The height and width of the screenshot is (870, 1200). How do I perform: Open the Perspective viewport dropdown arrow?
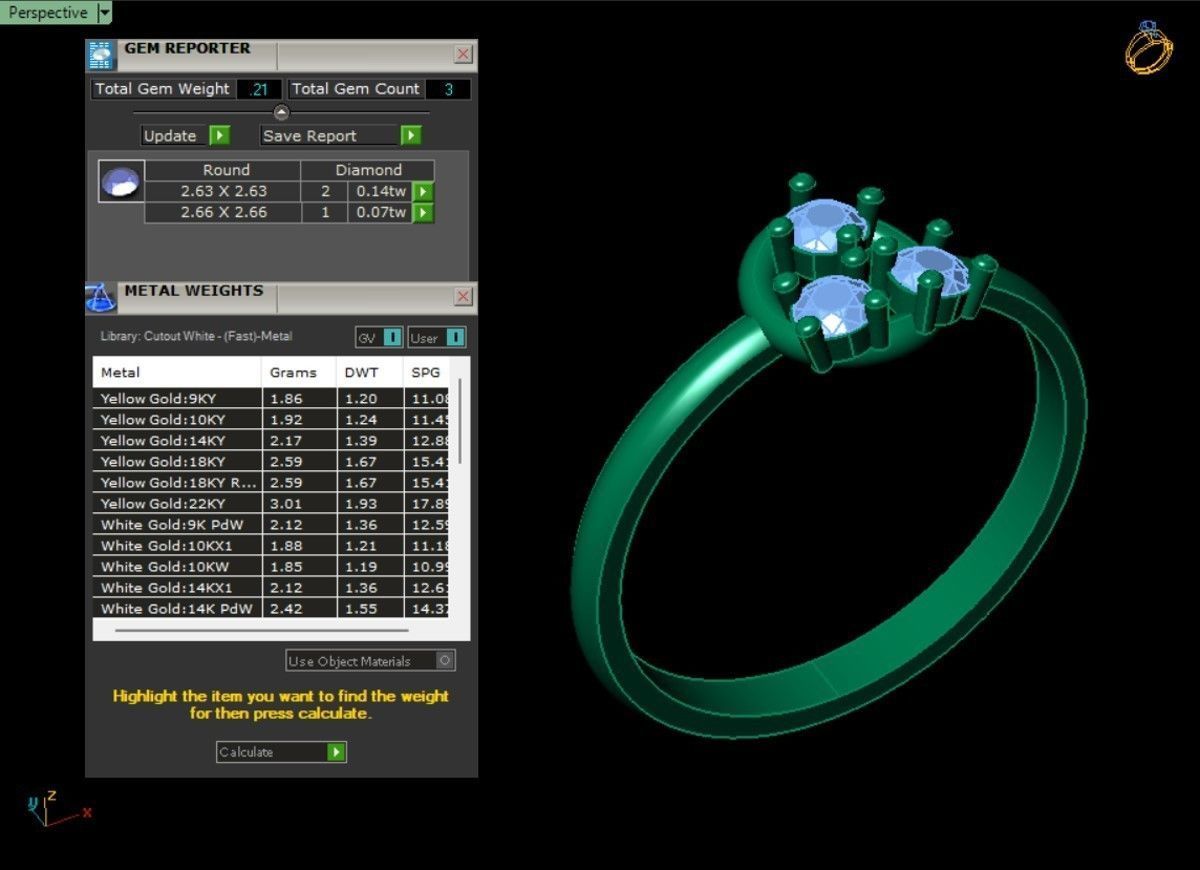click(105, 13)
